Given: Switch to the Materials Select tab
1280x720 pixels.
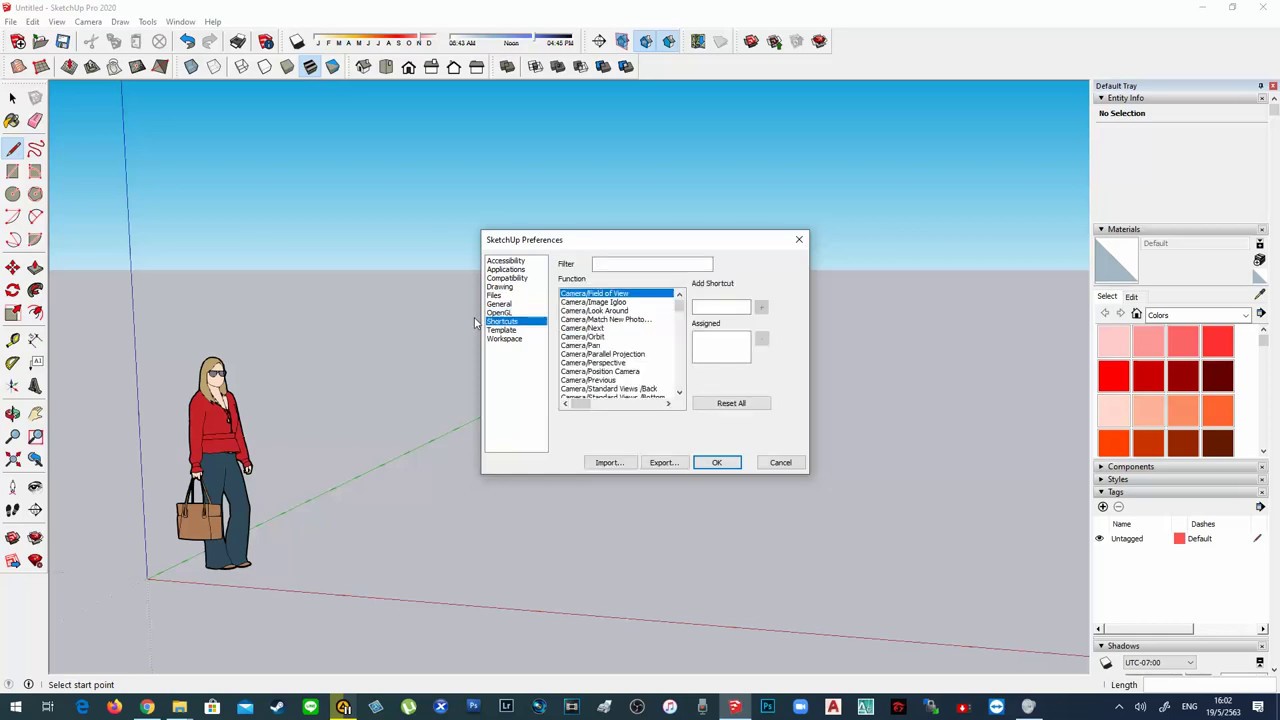Looking at the screenshot, I should [1107, 297].
